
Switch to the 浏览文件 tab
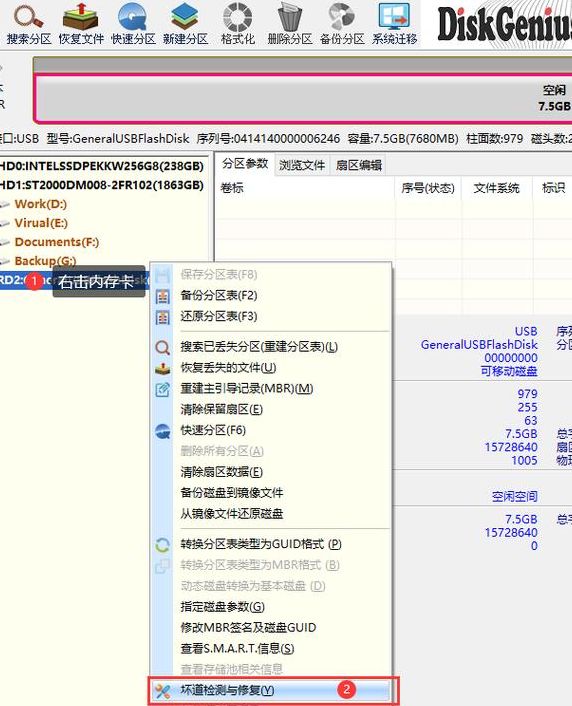tap(302, 165)
